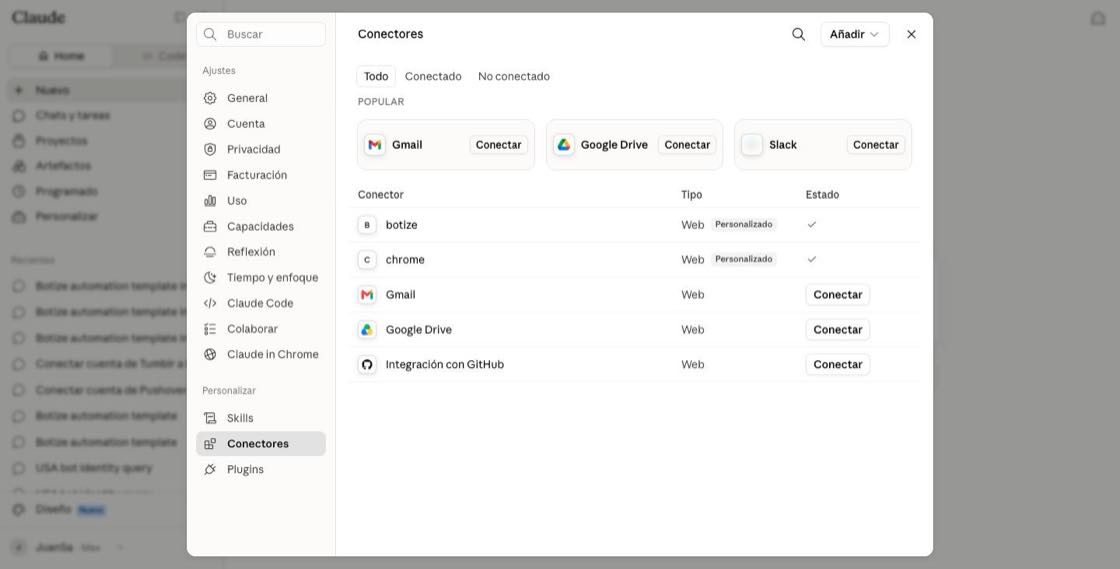Click the Plugins plug icon
This screenshot has height=569, width=1120.
click(210, 469)
